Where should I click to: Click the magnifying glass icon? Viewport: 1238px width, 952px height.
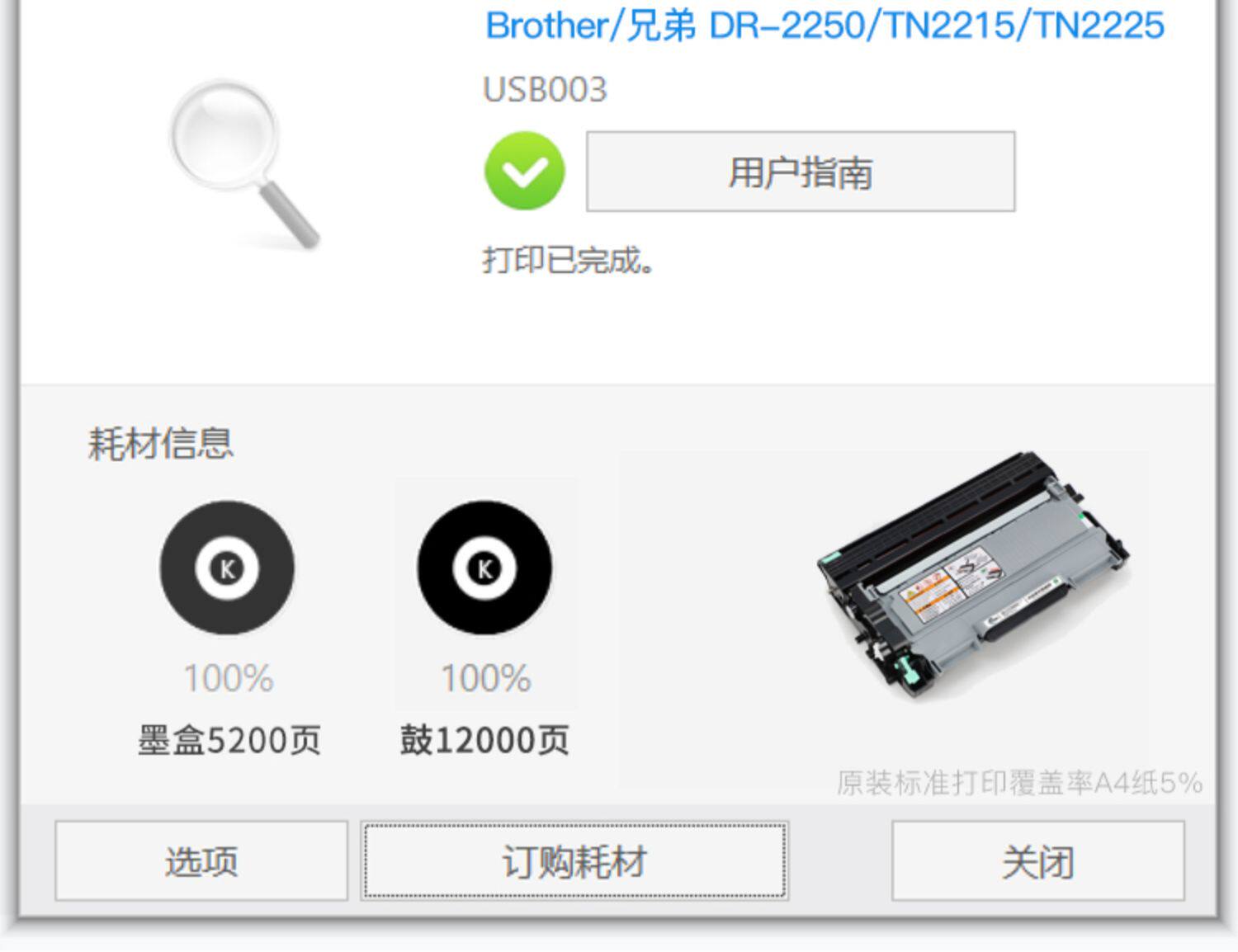coord(243,163)
